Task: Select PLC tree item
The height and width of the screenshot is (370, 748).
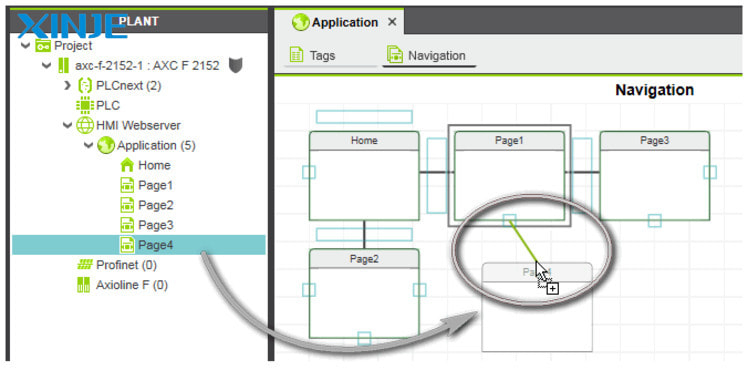Action: [x=108, y=106]
